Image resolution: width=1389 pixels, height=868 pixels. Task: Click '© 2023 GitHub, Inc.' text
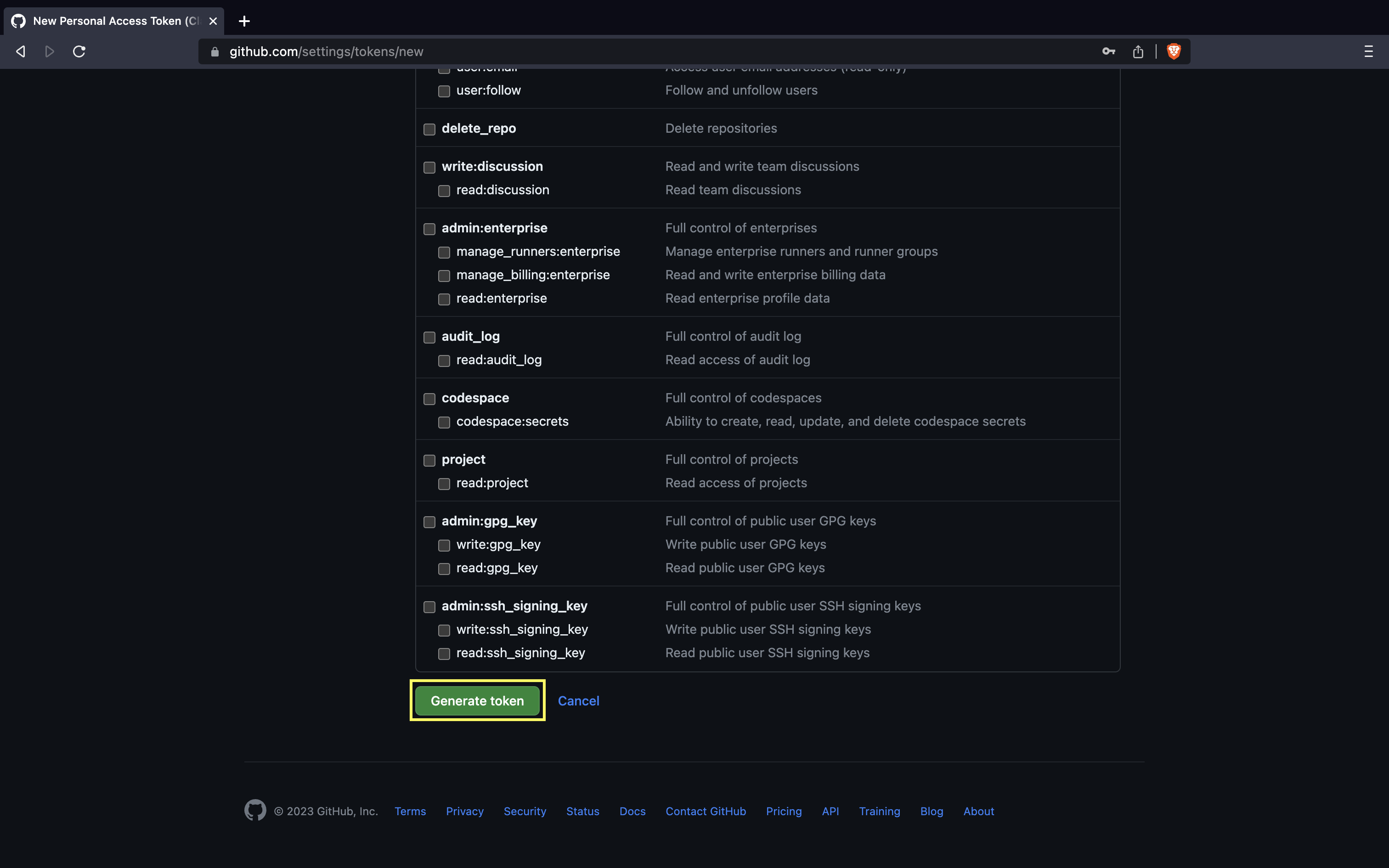tap(326, 811)
